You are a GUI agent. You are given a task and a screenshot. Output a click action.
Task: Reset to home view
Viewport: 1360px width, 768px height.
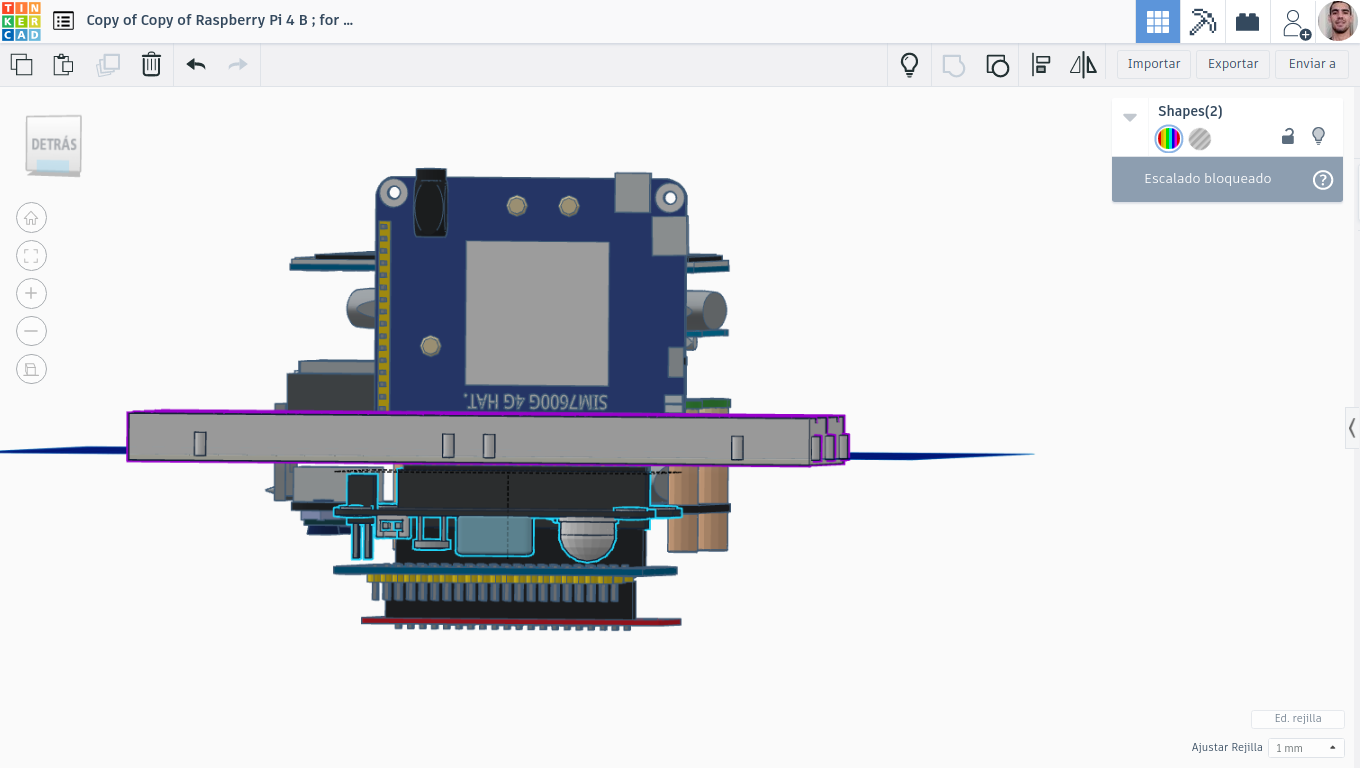31,218
